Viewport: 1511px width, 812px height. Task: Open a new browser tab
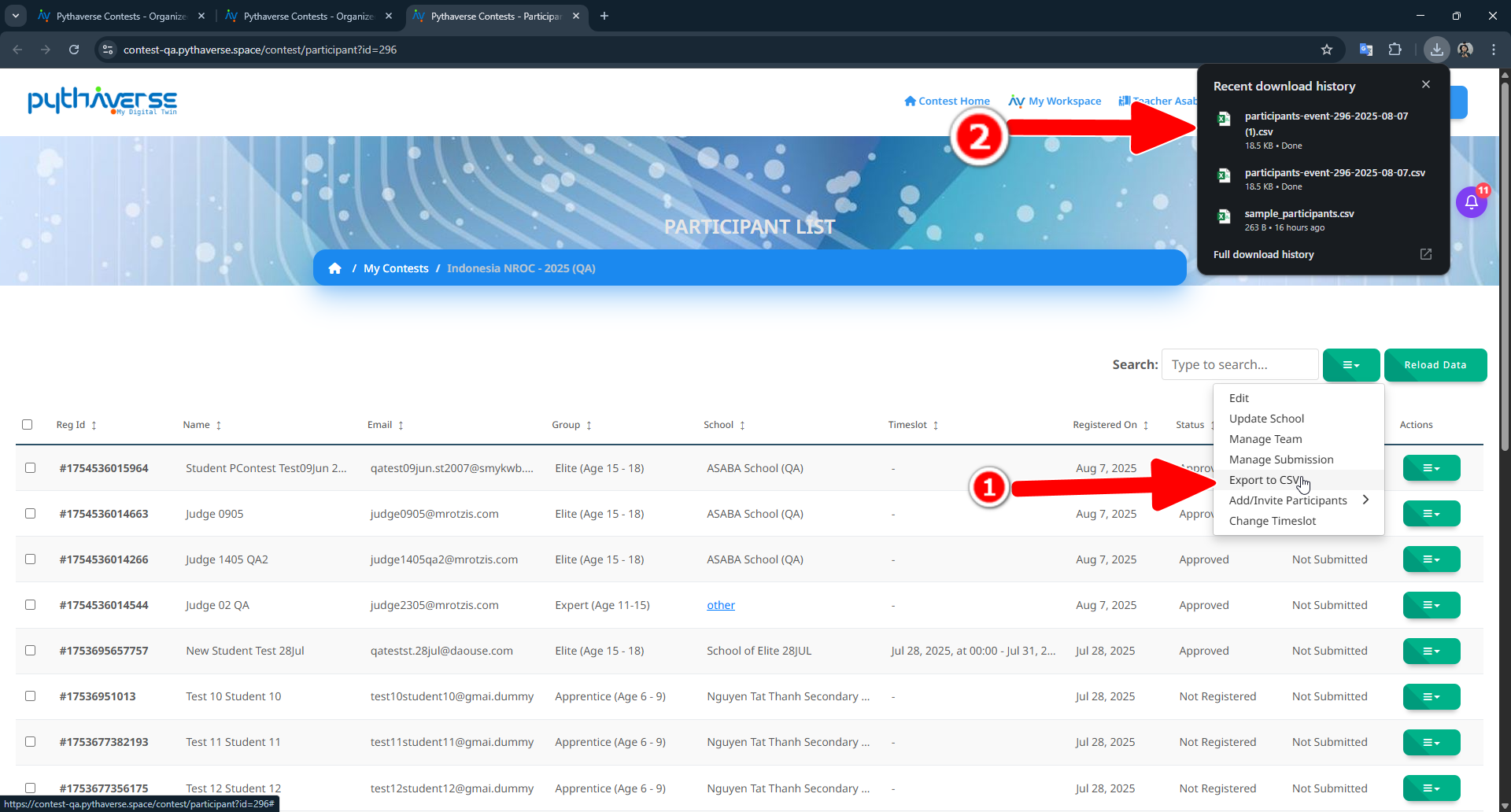pos(604,16)
